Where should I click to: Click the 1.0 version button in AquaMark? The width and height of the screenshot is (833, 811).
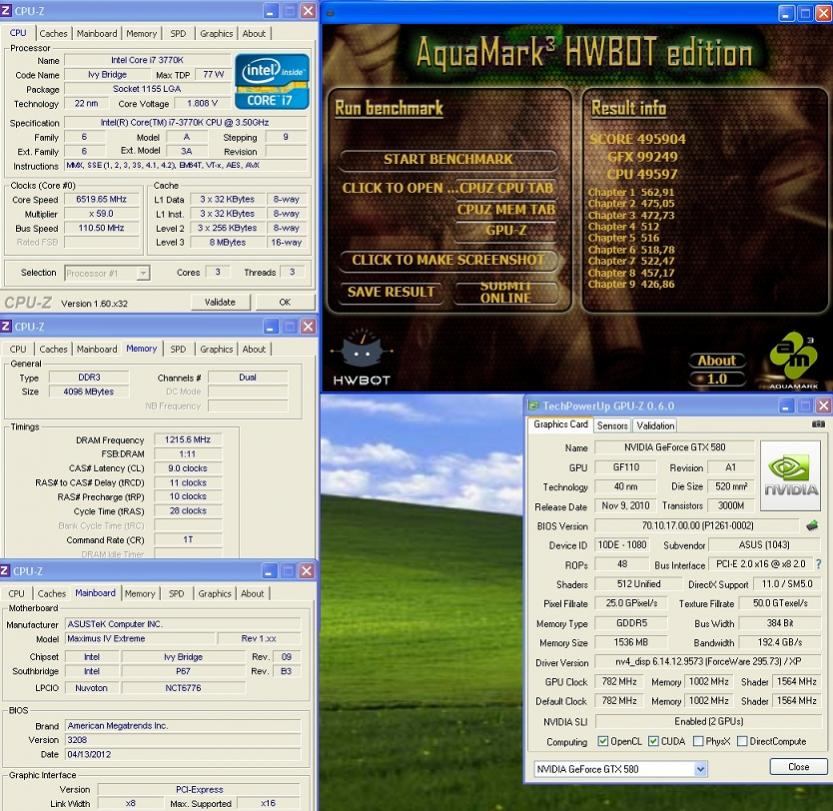pyautogui.click(x=717, y=379)
